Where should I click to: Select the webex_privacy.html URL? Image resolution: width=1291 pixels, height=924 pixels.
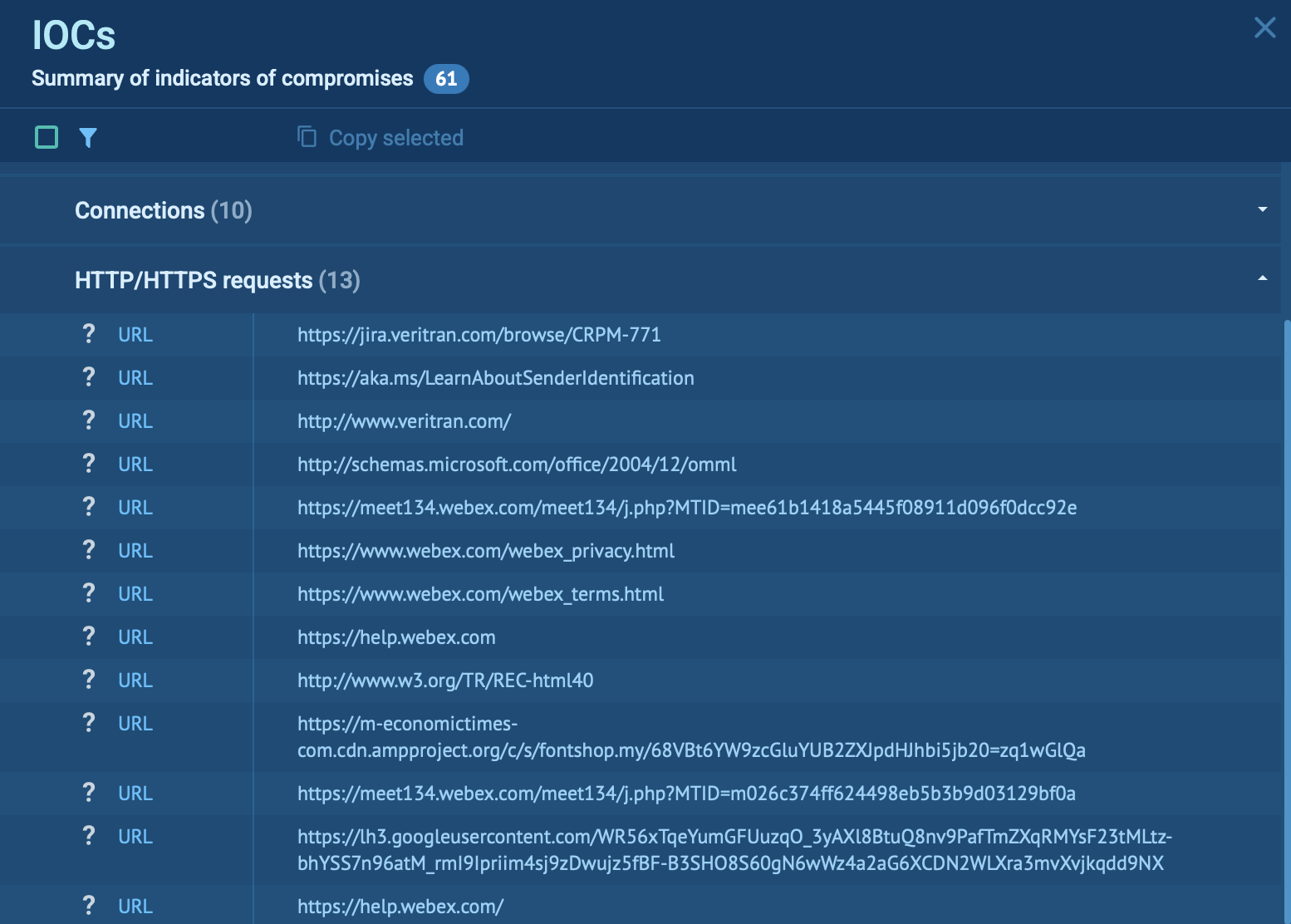click(x=486, y=551)
